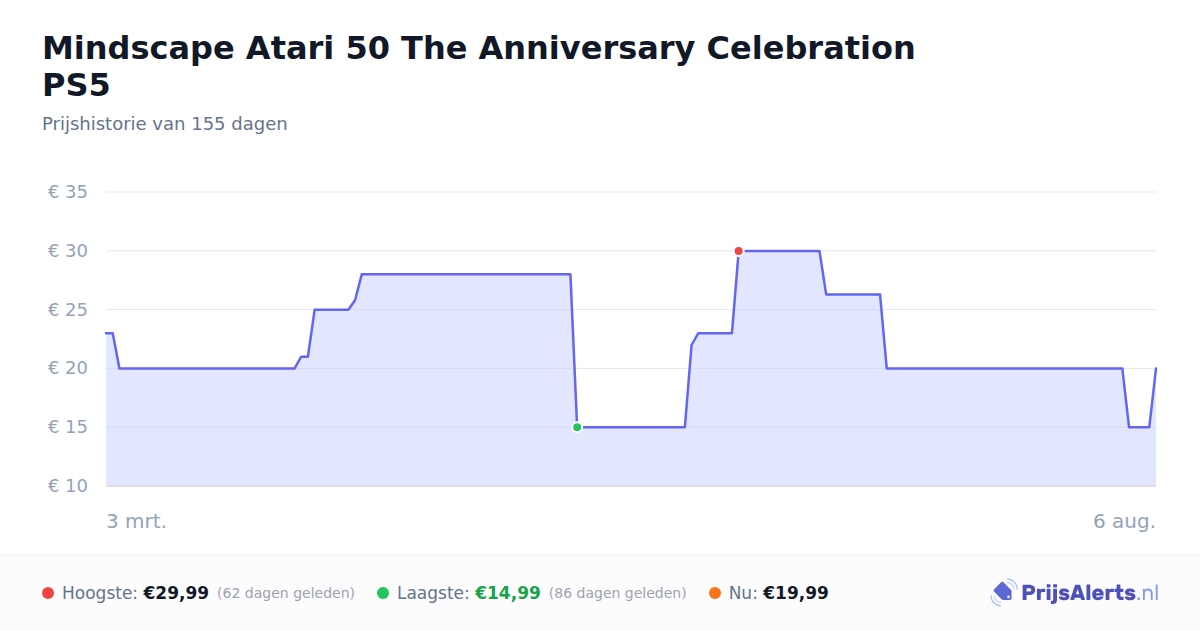1200x630 pixels.
Task: Click the €19,99 current price value
Action: (x=796, y=593)
